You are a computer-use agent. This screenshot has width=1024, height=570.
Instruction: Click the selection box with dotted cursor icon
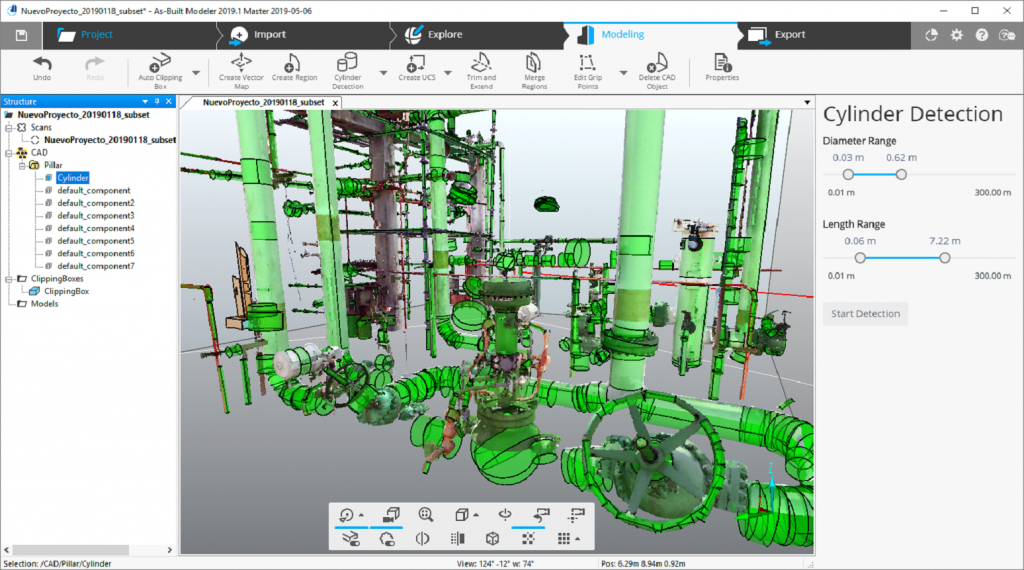click(576, 515)
